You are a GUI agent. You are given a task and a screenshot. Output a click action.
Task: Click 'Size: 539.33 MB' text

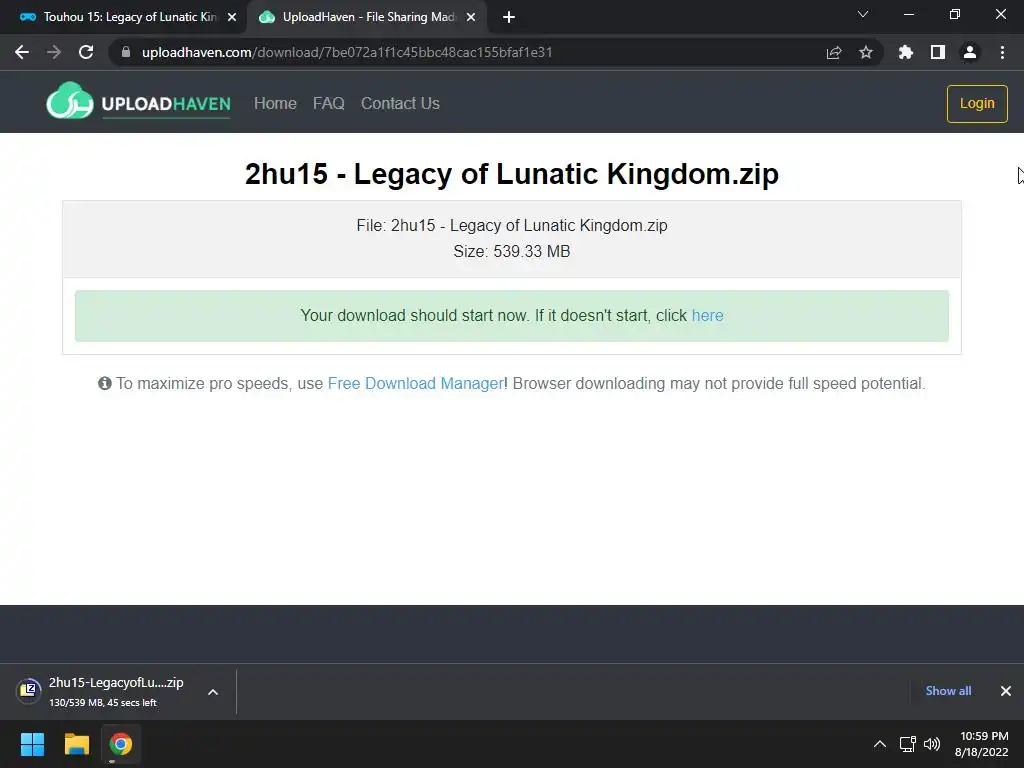(x=511, y=251)
